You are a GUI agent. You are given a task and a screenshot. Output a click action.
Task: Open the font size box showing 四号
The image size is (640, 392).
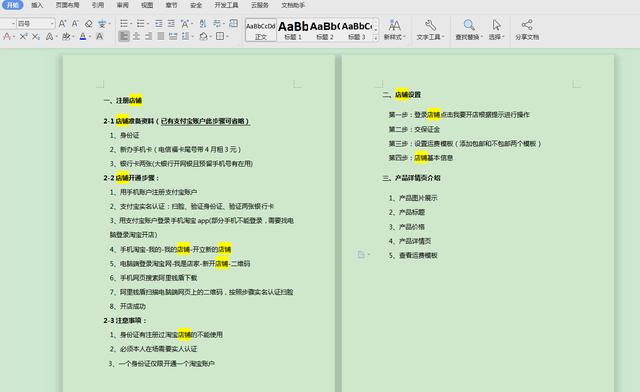[36, 24]
